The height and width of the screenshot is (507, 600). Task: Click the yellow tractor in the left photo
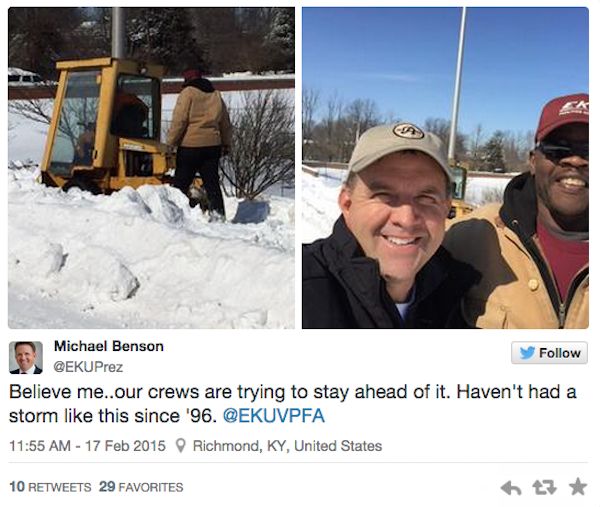(107, 124)
